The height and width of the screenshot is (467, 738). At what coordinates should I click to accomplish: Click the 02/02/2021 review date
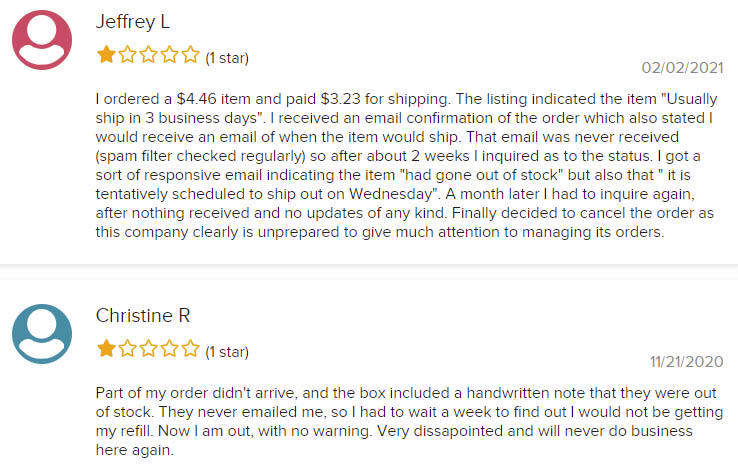pos(682,68)
